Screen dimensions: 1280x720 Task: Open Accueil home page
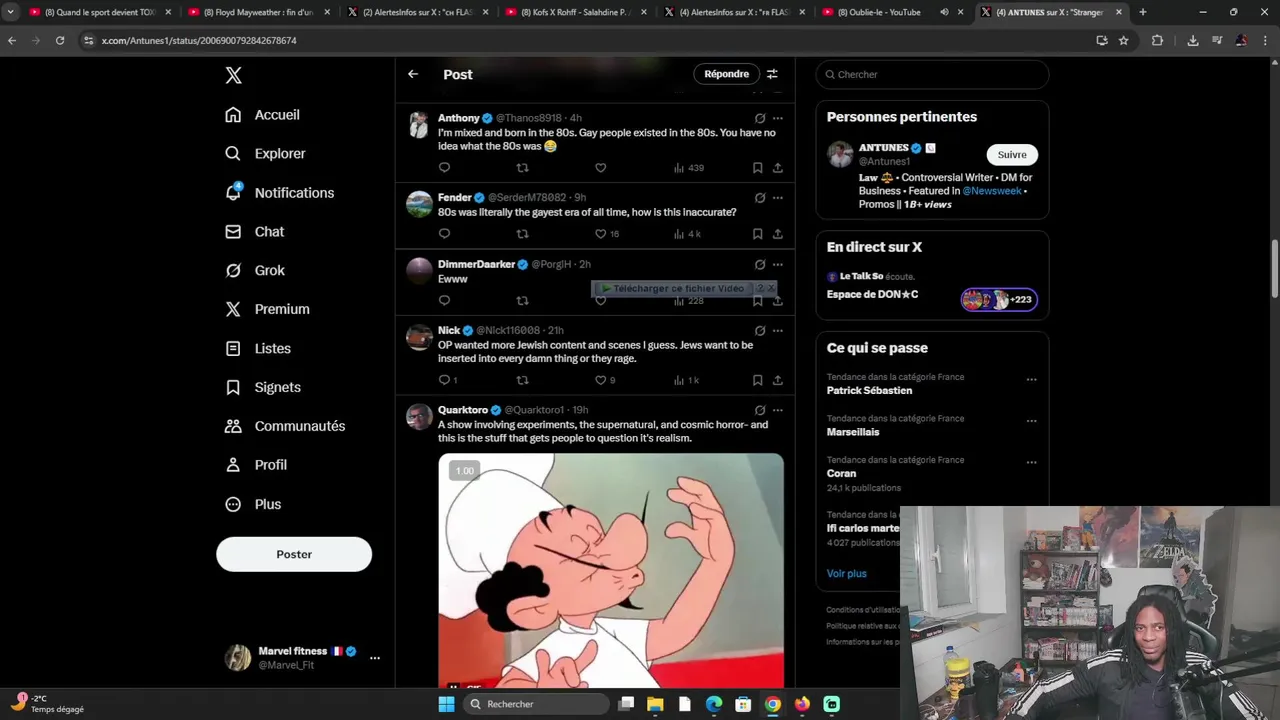click(x=263, y=115)
